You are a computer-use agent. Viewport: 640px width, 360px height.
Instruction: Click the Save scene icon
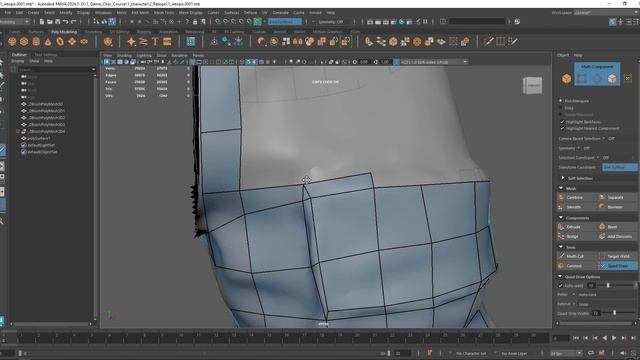click(58, 22)
